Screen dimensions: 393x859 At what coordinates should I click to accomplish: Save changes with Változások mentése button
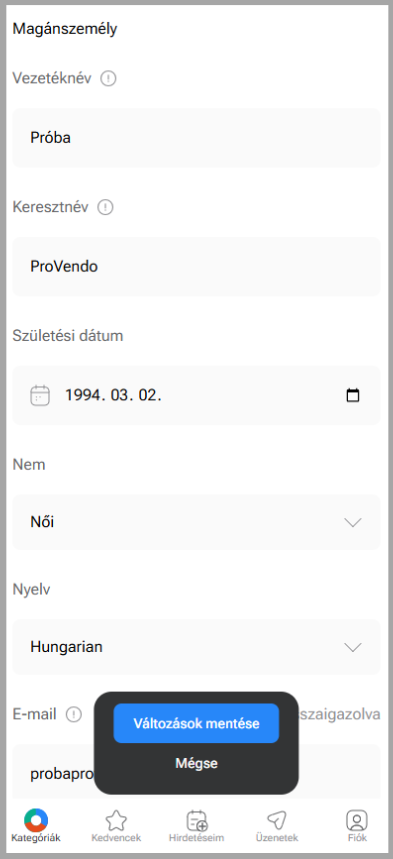click(x=196, y=723)
